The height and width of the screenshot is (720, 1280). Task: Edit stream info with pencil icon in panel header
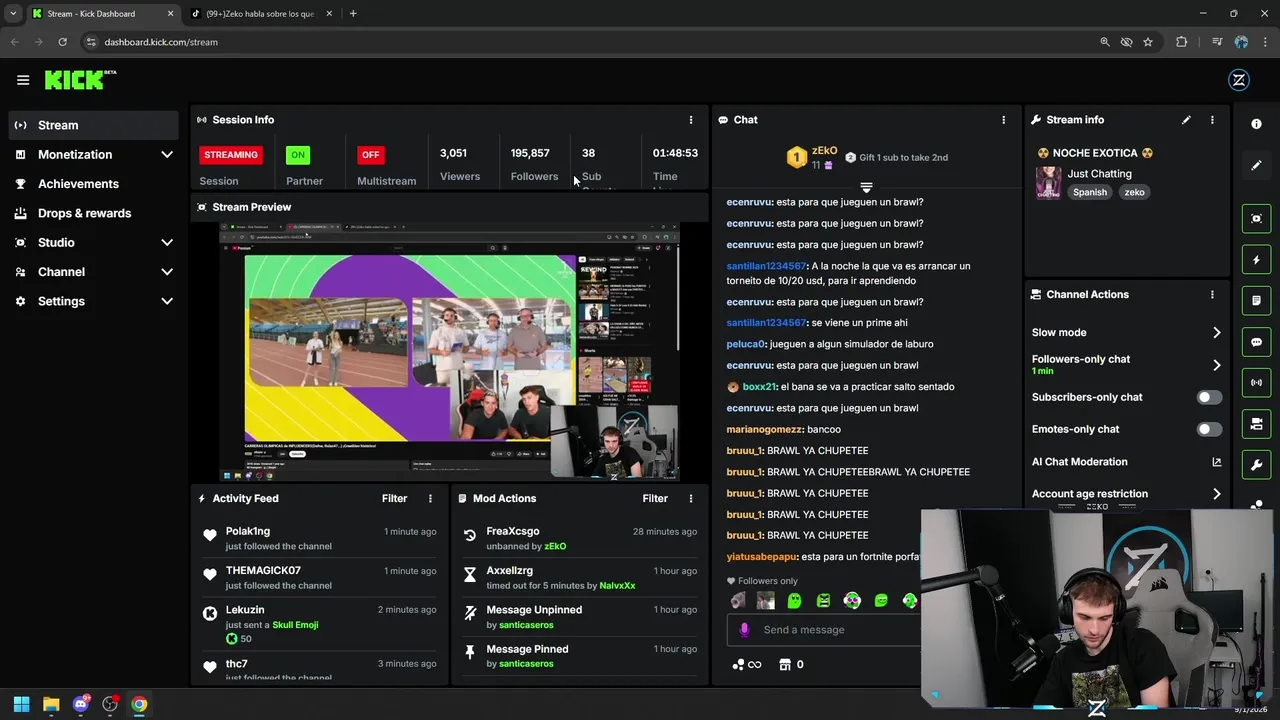(x=1186, y=120)
